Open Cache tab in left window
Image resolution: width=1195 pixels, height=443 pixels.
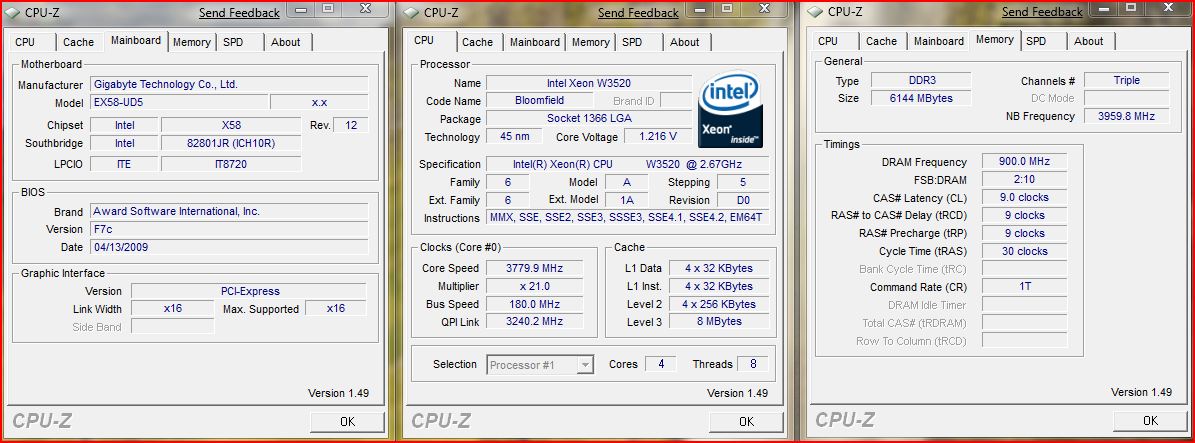tap(78, 42)
